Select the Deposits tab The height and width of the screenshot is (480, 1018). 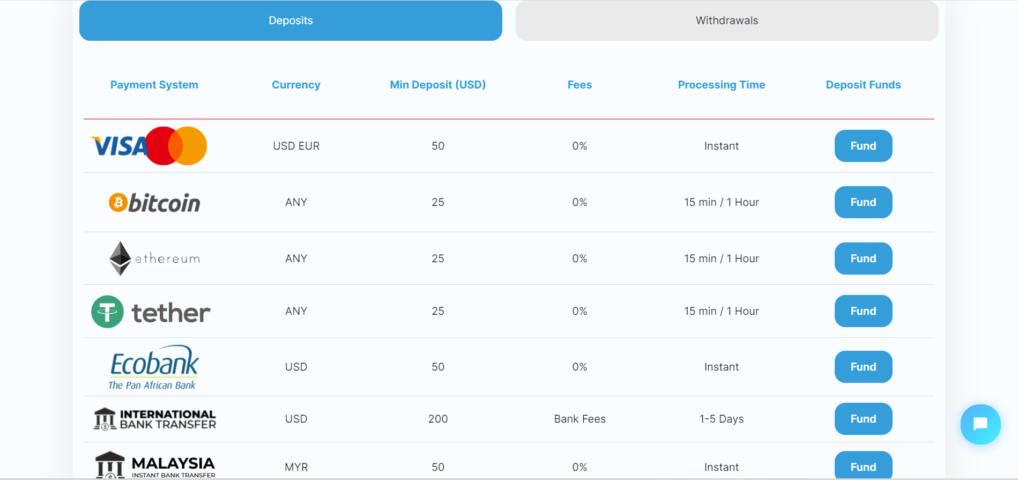[291, 21]
